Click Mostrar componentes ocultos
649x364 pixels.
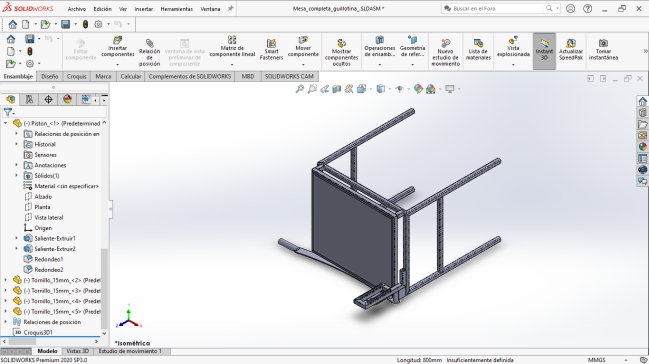coord(341,52)
